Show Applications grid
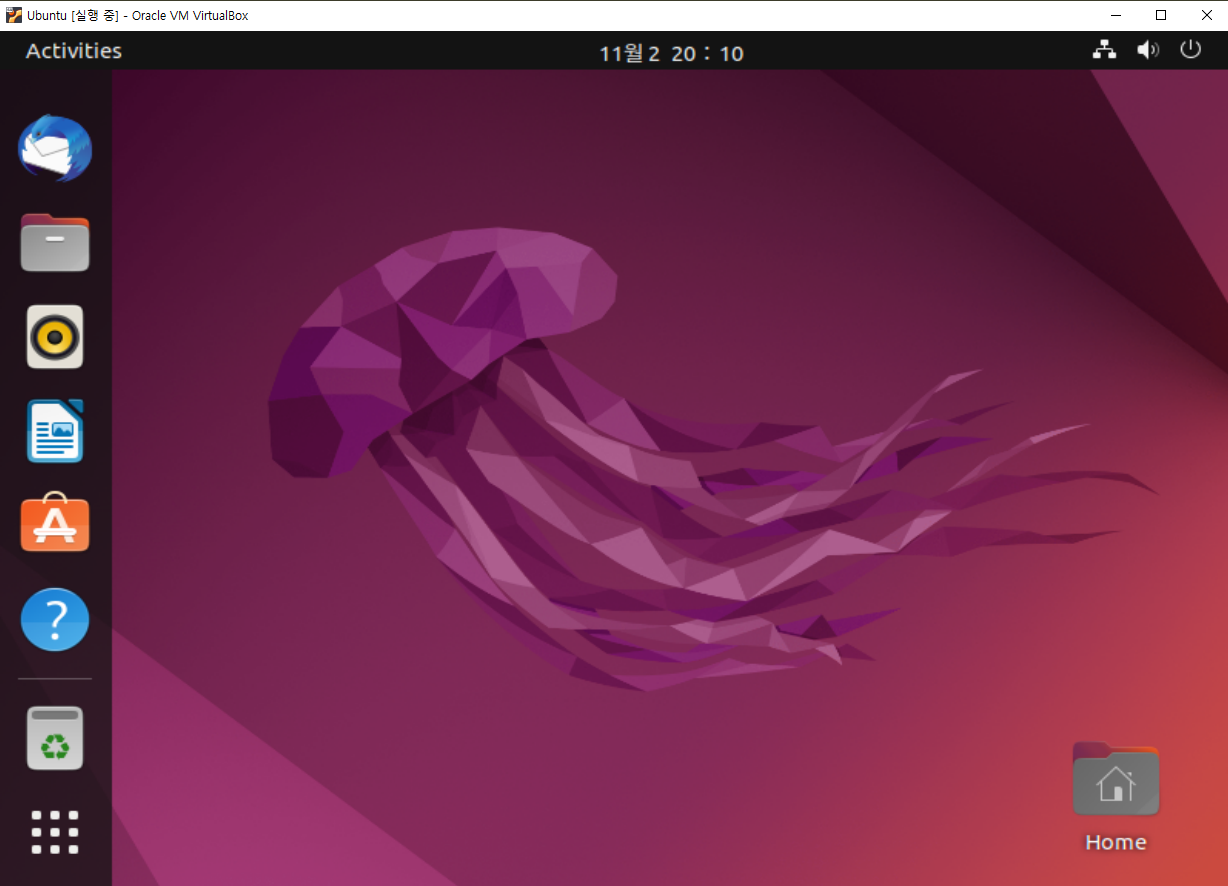This screenshot has height=886, width=1228. 55,831
